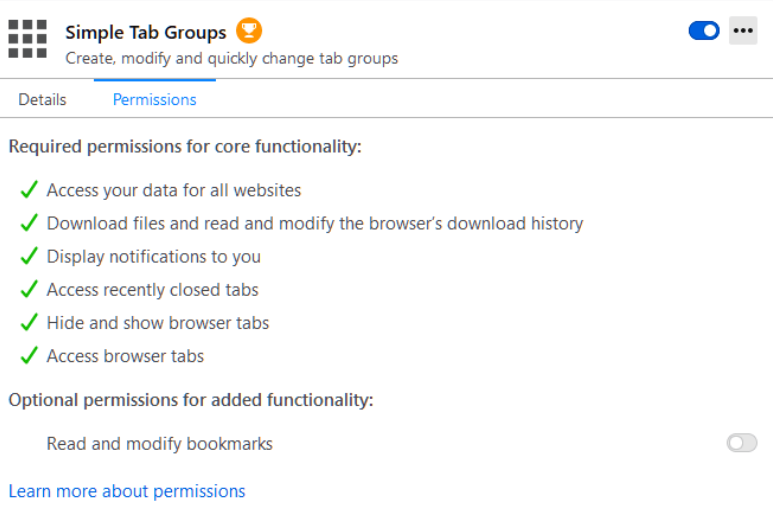The width and height of the screenshot is (773, 517).
Task: Click checkmark next to Access browser tabs
Action: (x=29, y=356)
